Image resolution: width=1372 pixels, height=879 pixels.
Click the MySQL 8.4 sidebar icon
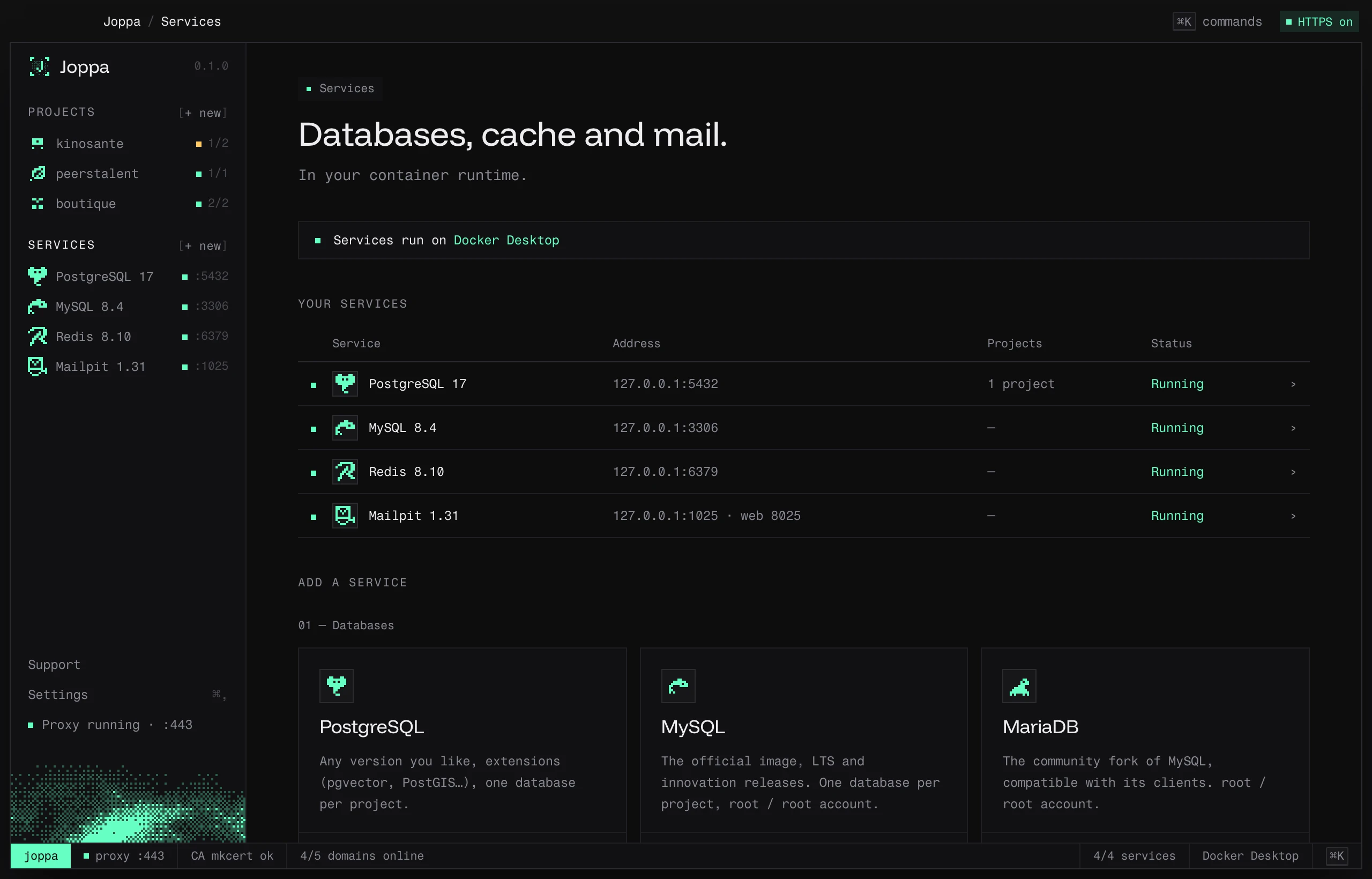click(38, 307)
